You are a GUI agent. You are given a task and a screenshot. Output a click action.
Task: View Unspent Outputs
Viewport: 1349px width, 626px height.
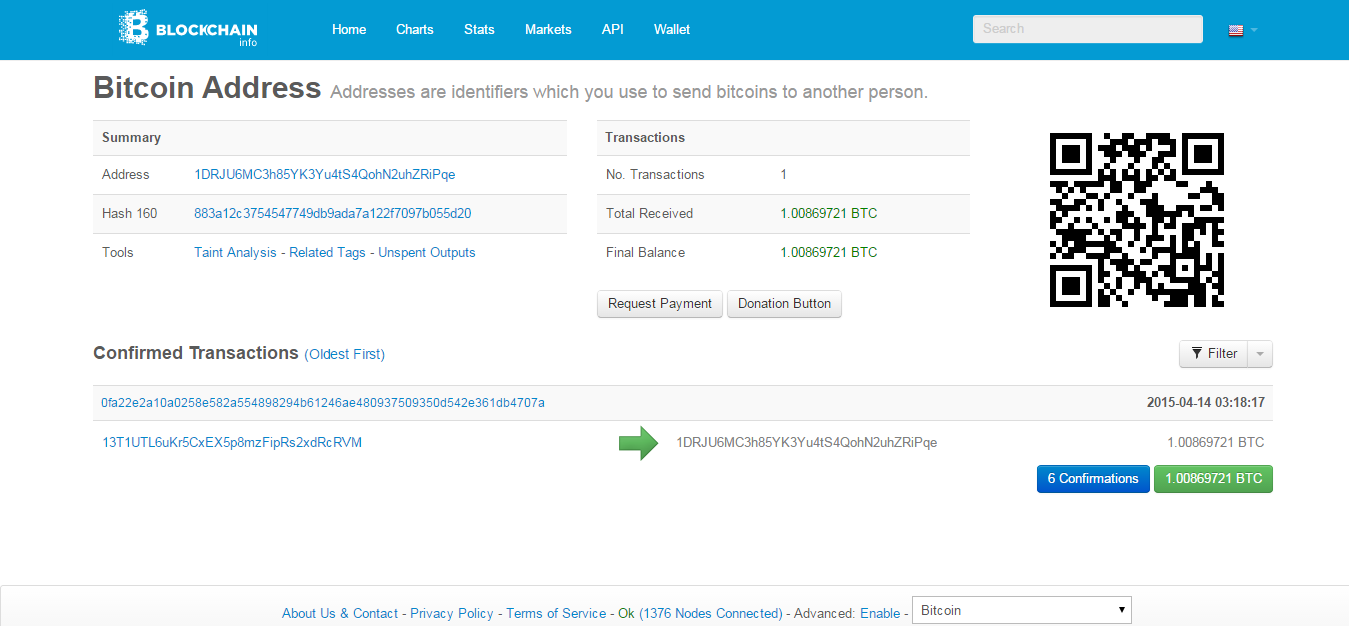click(427, 252)
